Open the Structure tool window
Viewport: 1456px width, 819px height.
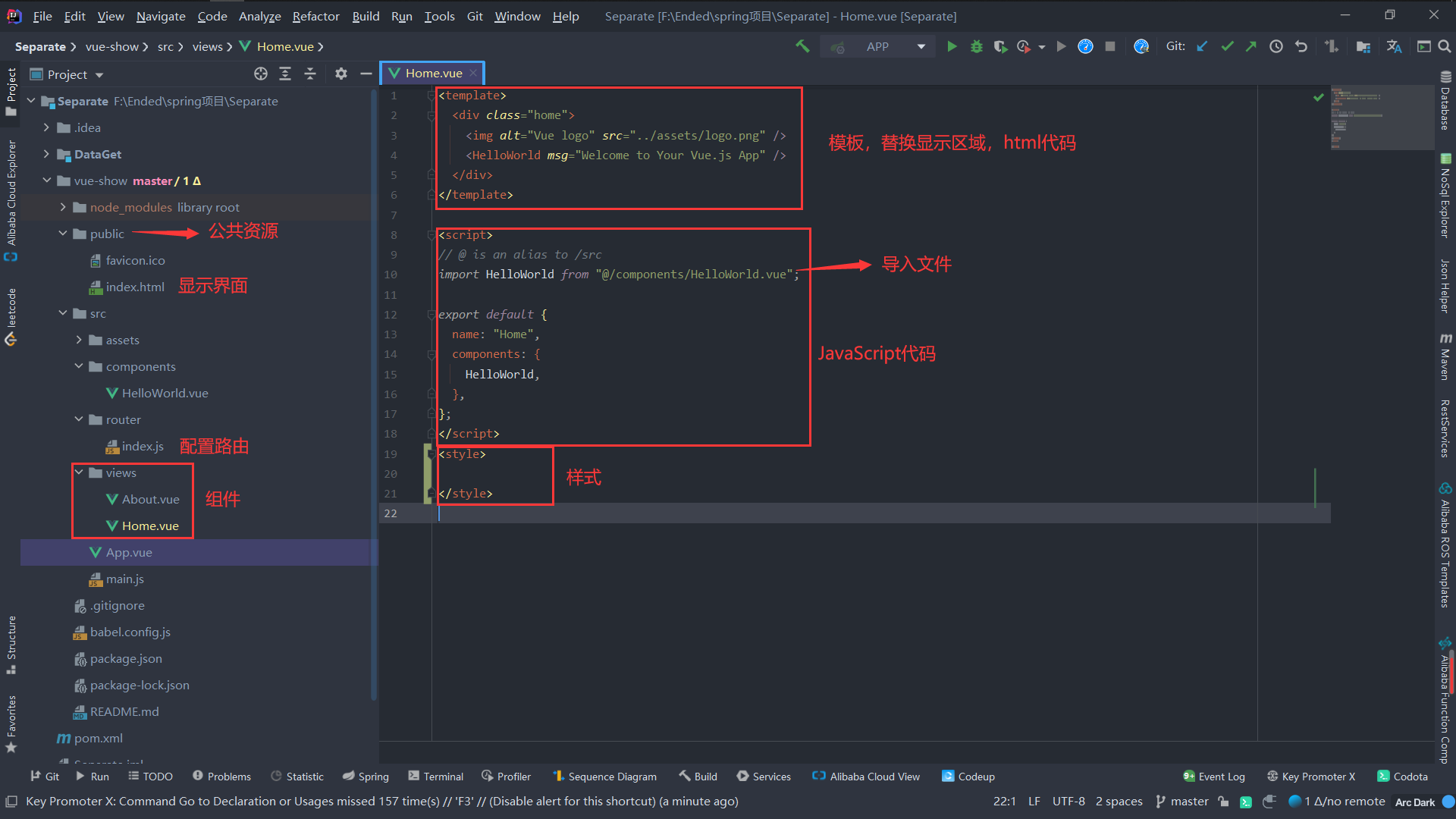pos(11,645)
